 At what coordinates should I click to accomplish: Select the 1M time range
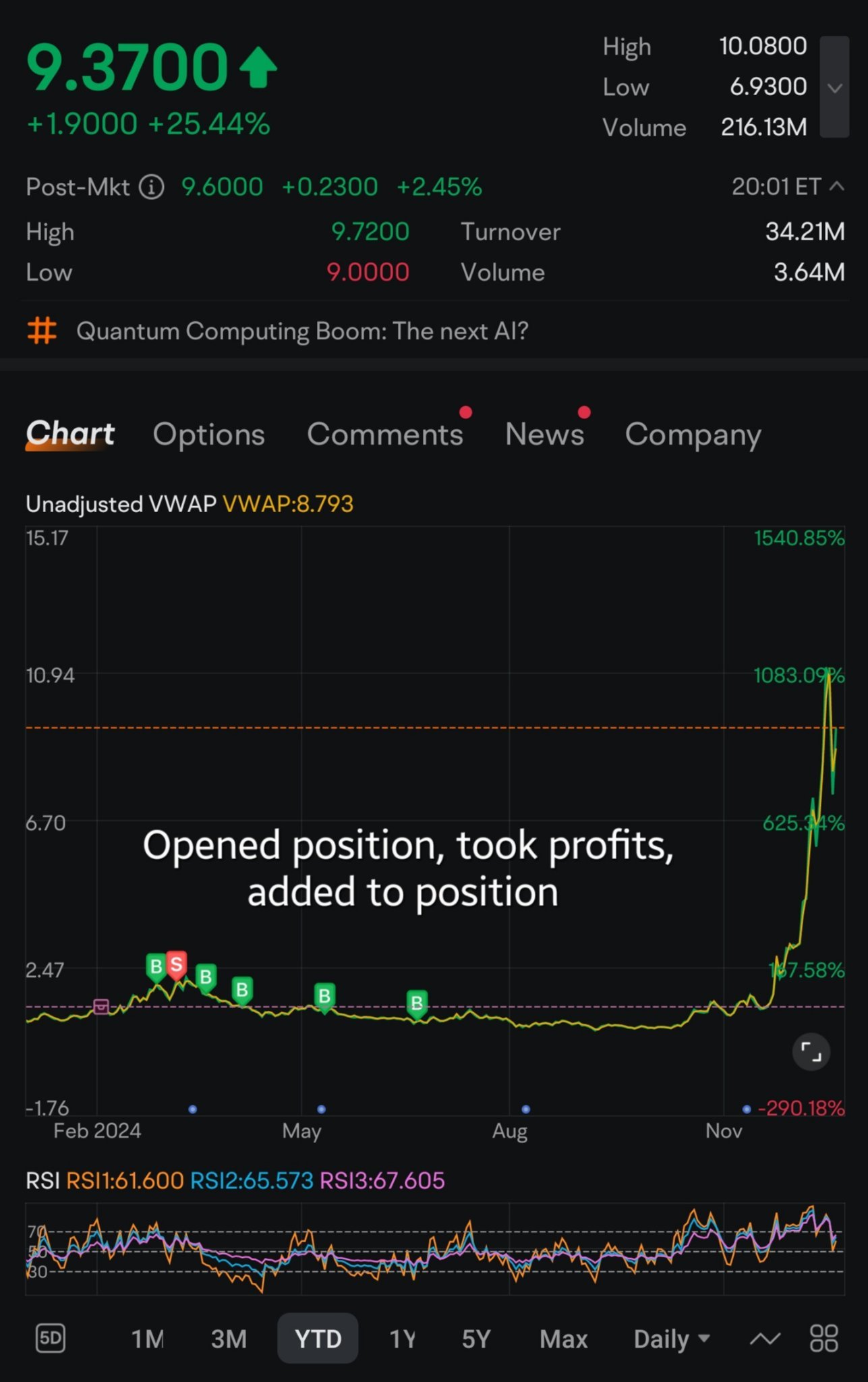point(148,1338)
